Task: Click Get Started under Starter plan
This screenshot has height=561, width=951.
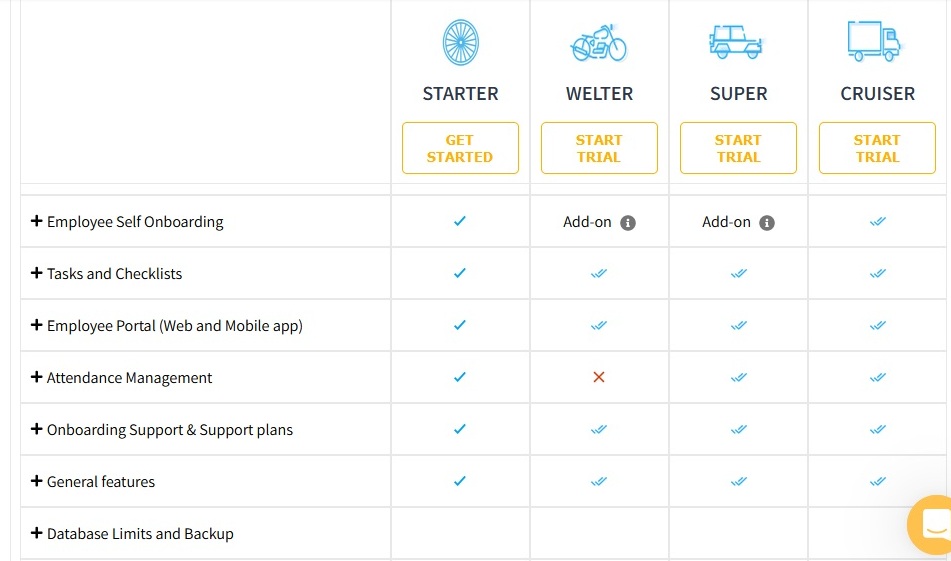Action: [x=460, y=148]
